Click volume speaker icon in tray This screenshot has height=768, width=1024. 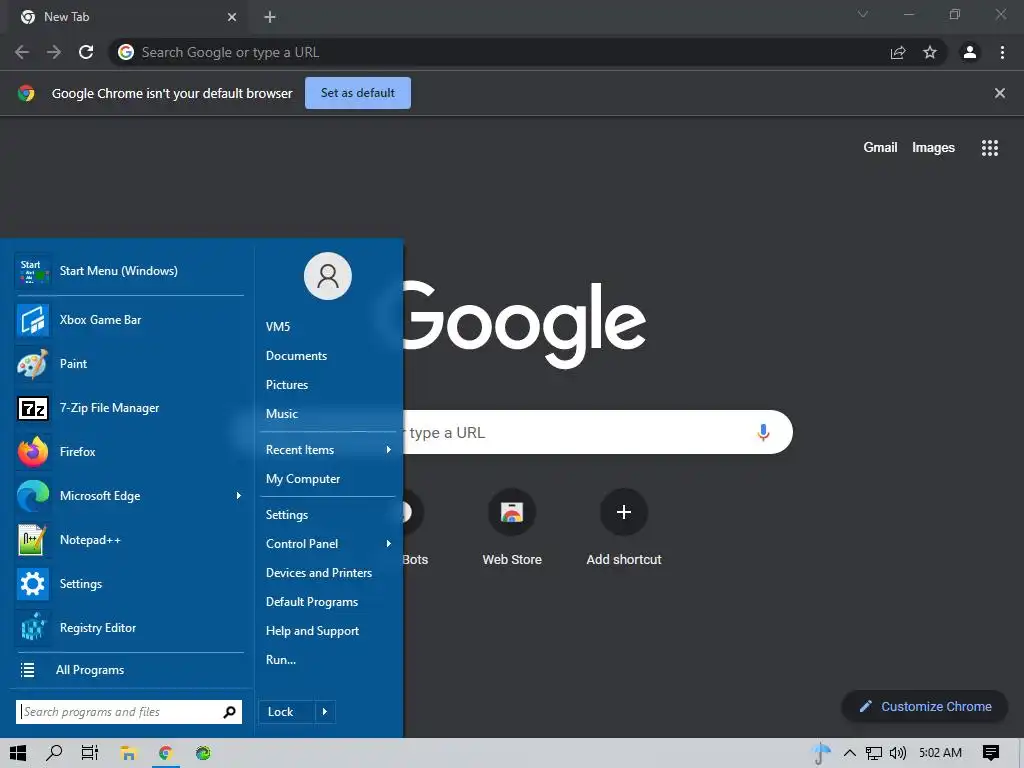pyautogui.click(x=898, y=753)
